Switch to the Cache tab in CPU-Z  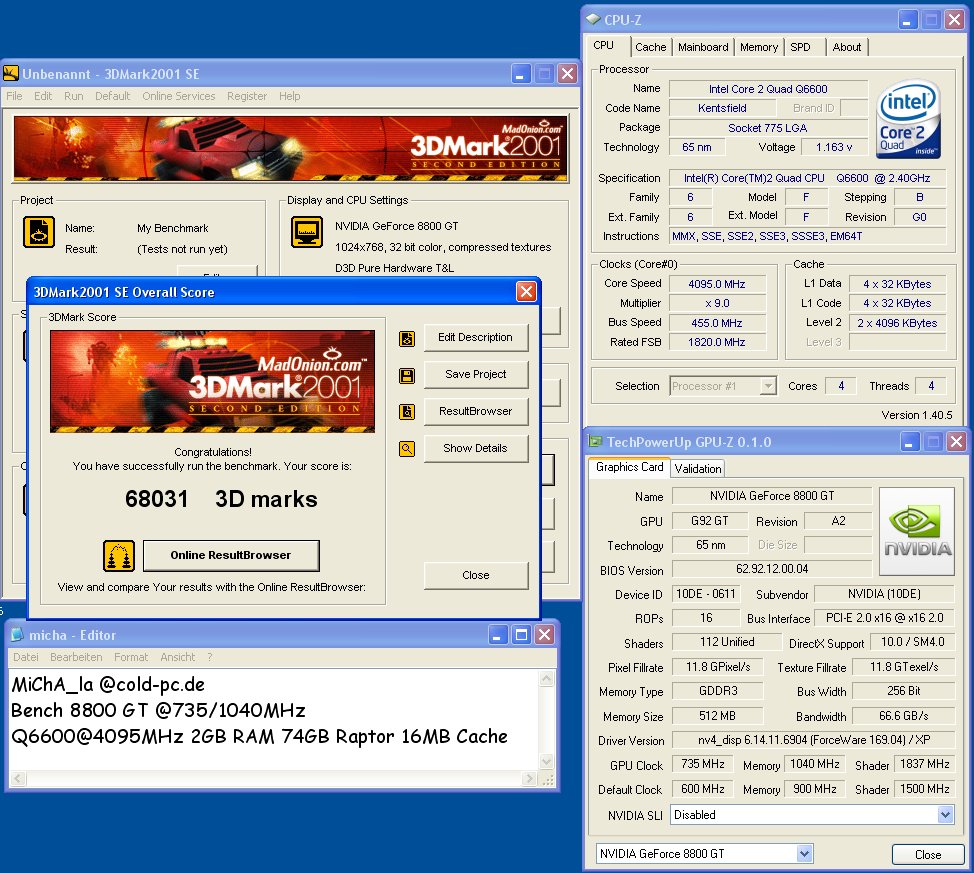point(650,47)
